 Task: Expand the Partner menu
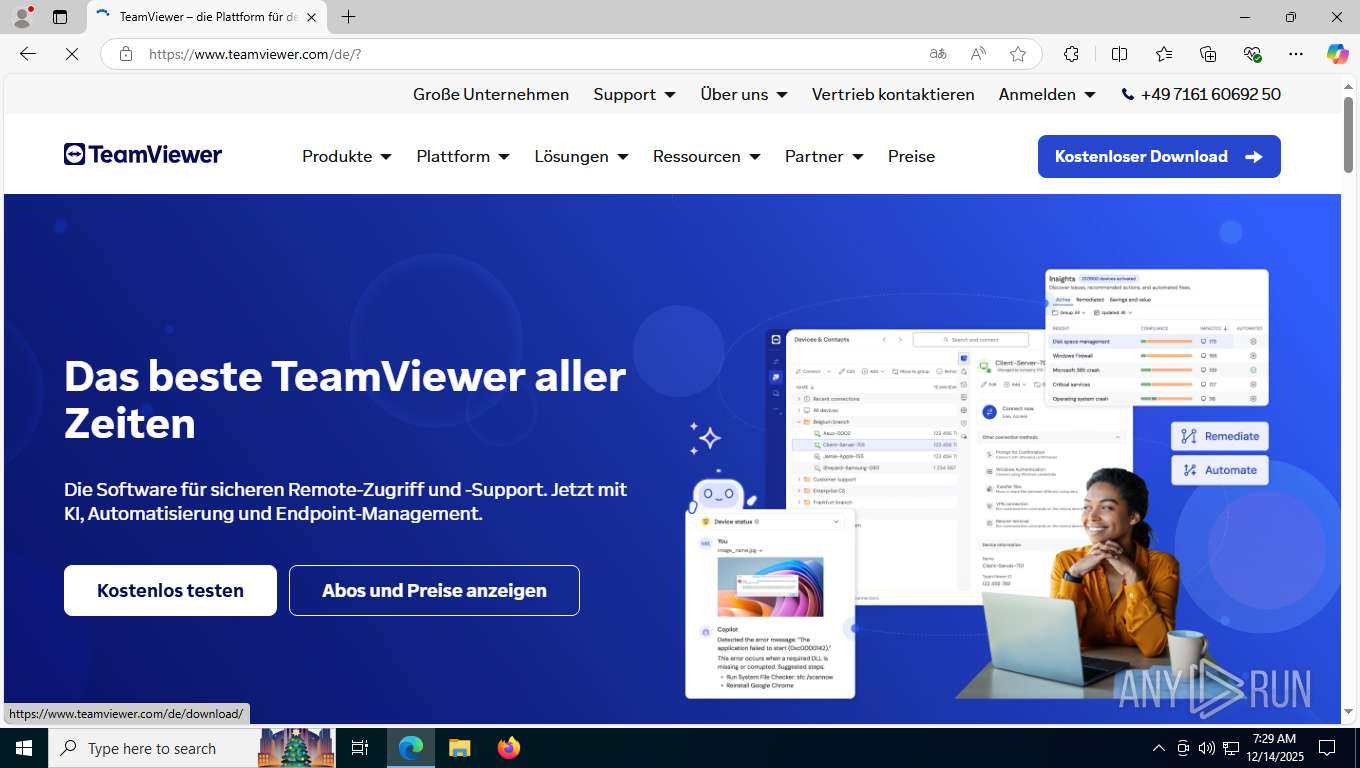824,156
